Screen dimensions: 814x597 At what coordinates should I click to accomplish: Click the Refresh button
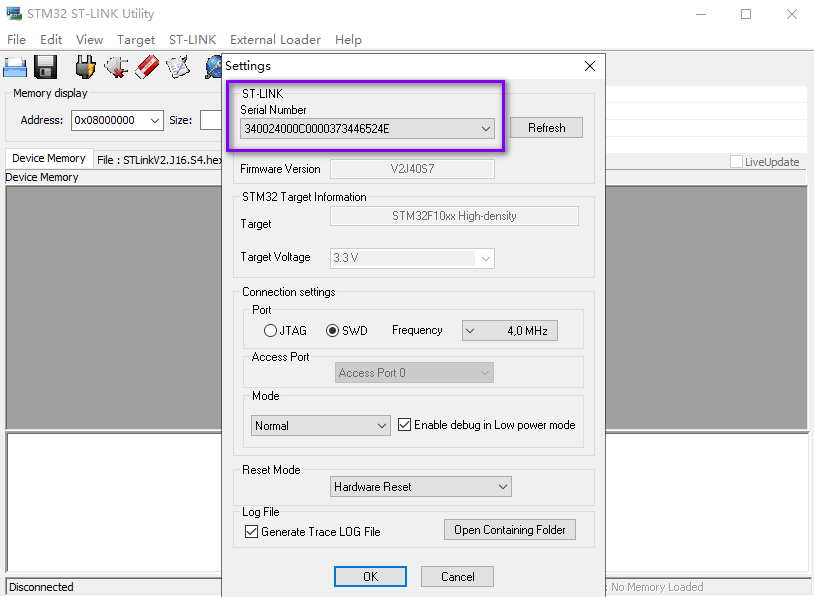(546, 128)
